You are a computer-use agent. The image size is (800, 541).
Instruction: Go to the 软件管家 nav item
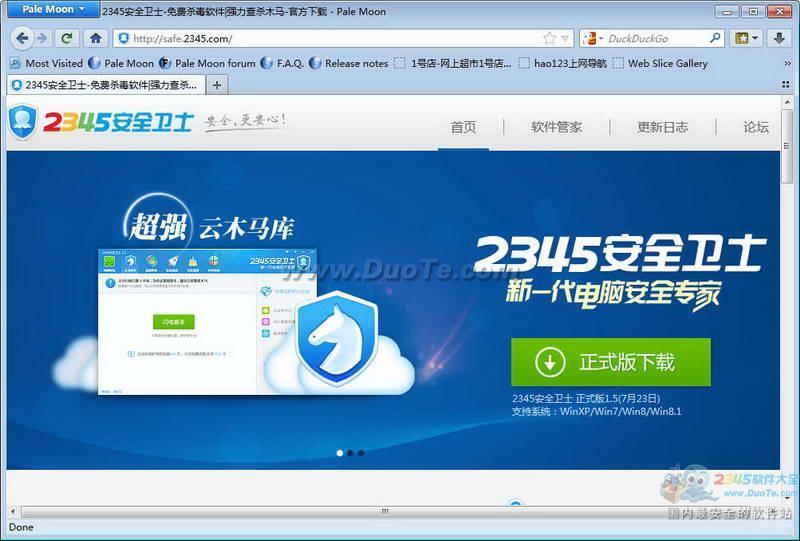(556, 127)
